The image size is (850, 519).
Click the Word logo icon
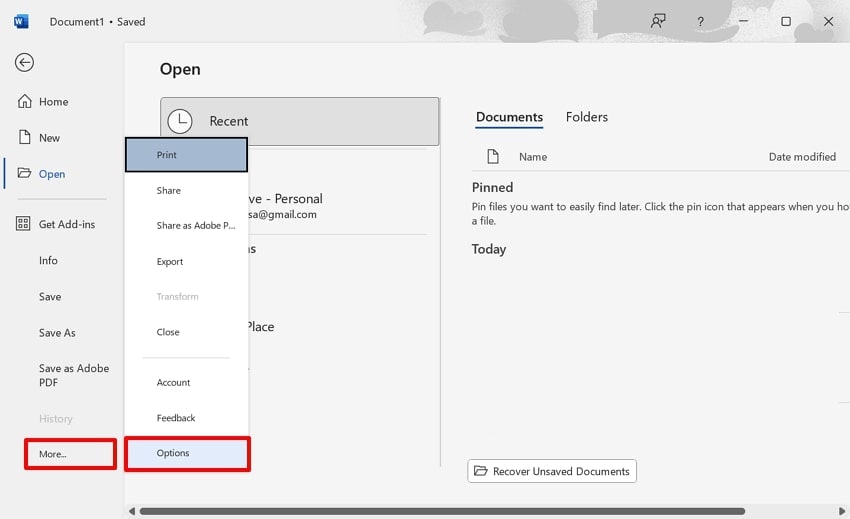click(21, 21)
